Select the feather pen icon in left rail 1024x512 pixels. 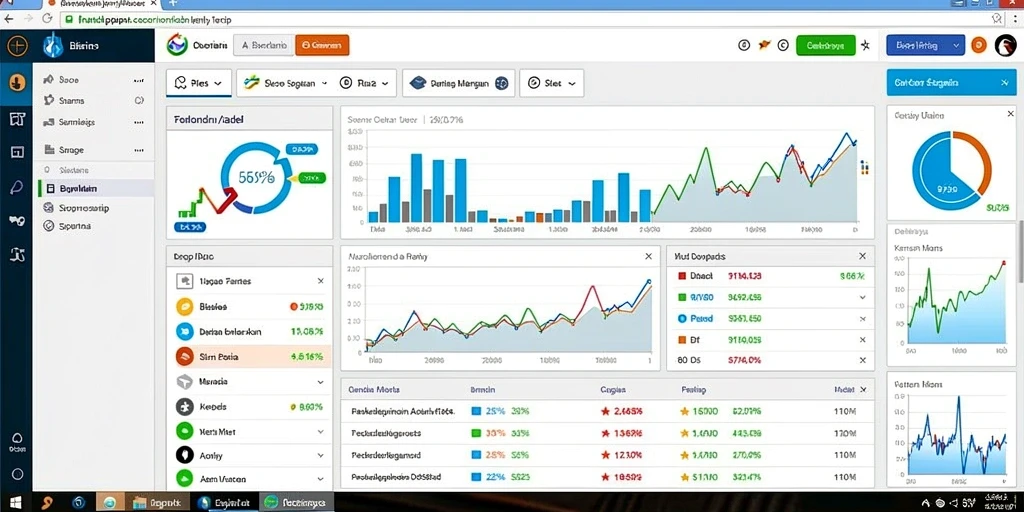point(17,187)
